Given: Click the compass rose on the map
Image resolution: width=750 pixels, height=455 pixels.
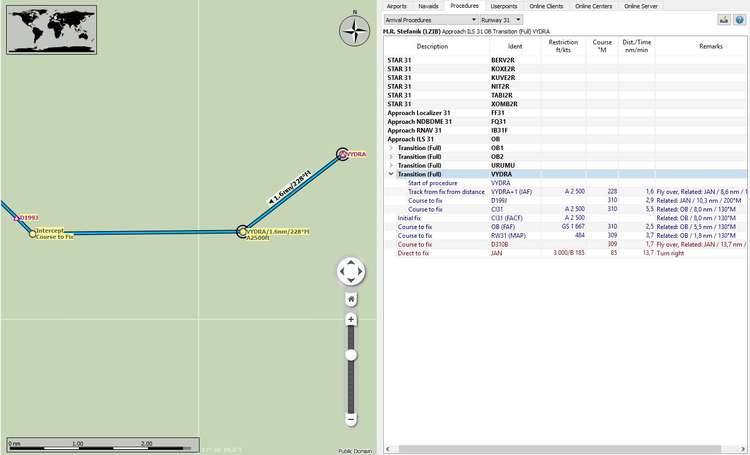Looking at the screenshot, I should click(353, 32).
